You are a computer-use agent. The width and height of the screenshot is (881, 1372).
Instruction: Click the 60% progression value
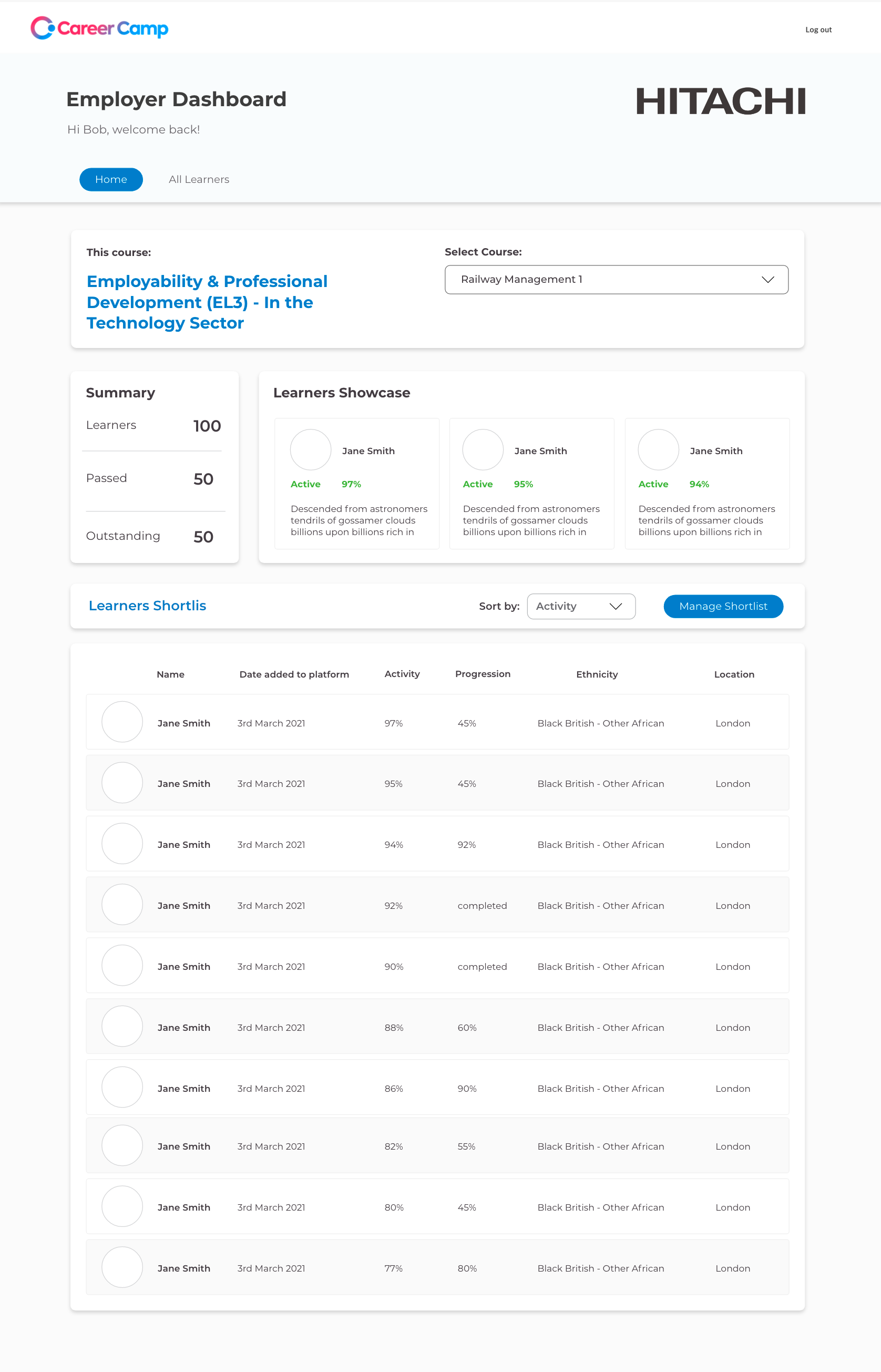(467, 1028)
